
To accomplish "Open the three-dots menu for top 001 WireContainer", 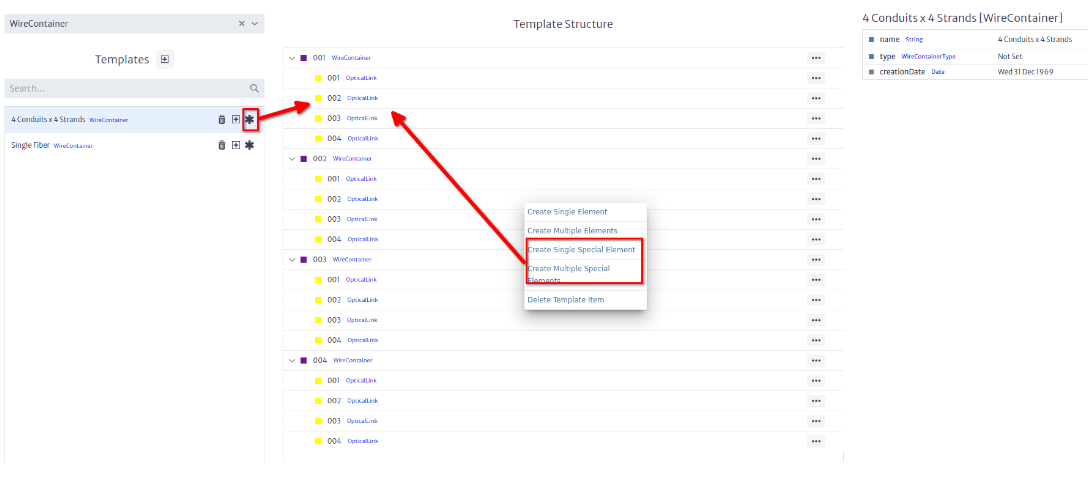I will click(x=816, y=58).
